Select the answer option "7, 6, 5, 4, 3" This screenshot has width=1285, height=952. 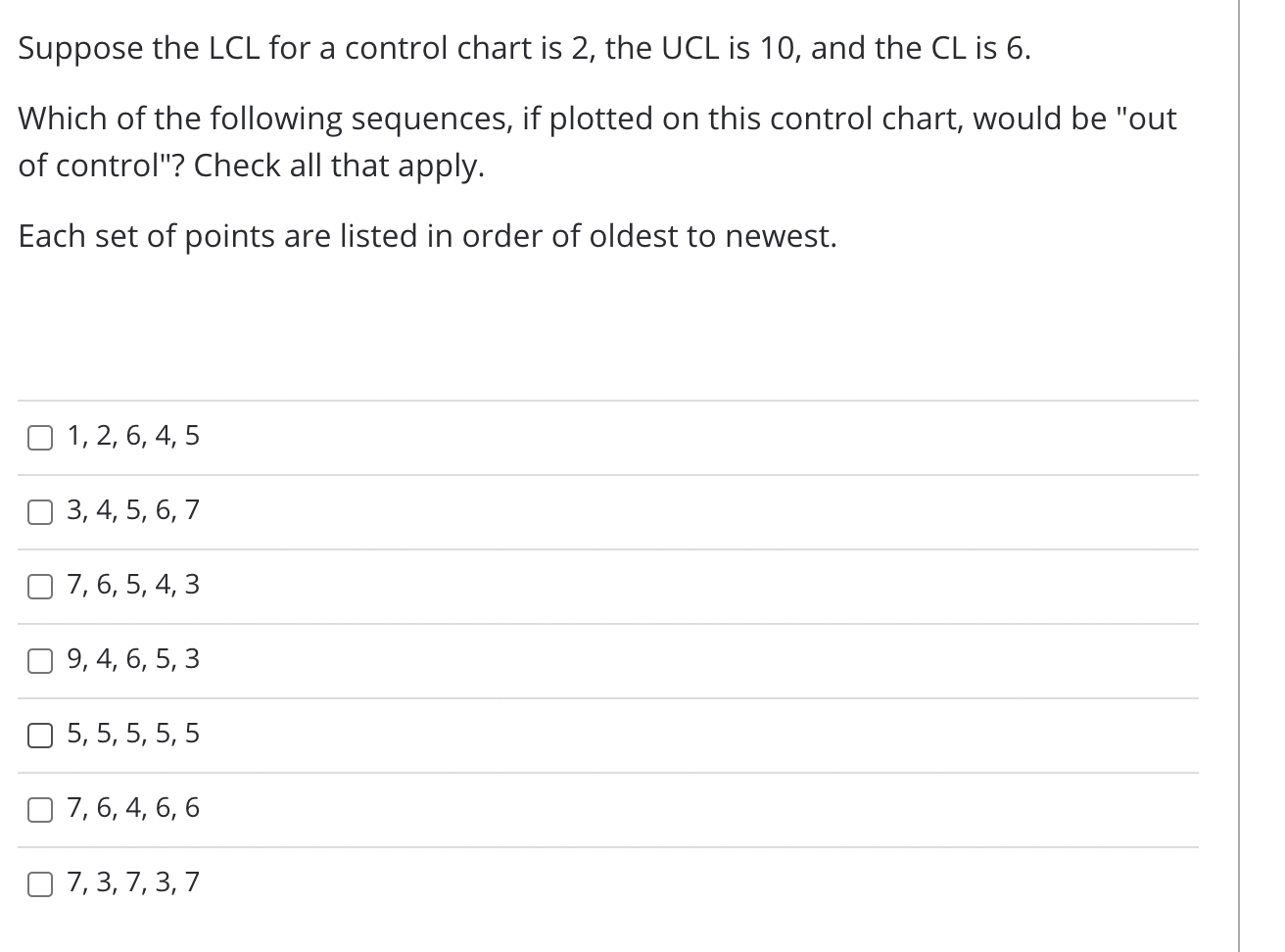132,585
